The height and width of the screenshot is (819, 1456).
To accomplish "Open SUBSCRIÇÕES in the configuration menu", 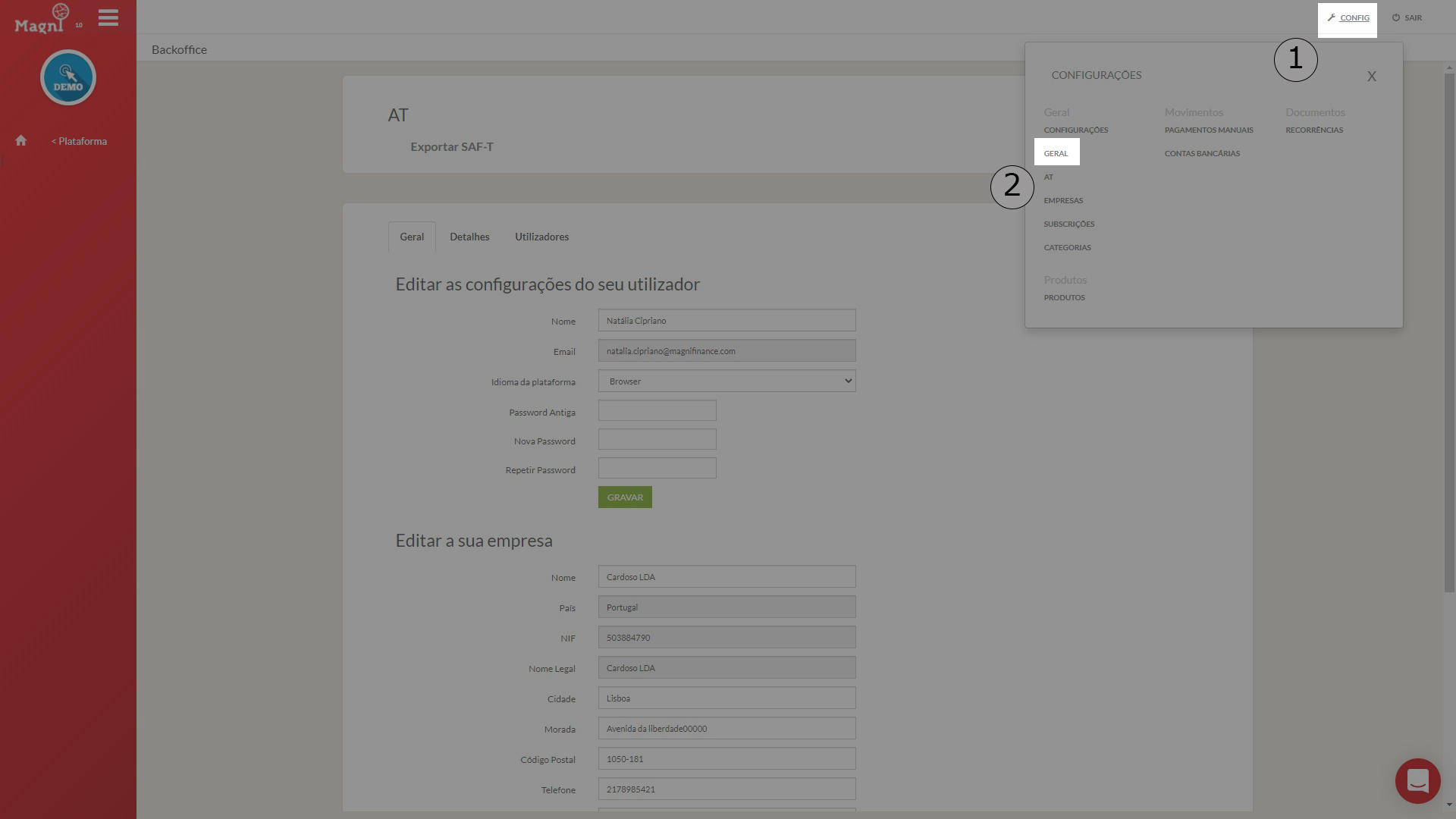I will pos(1069,224).
